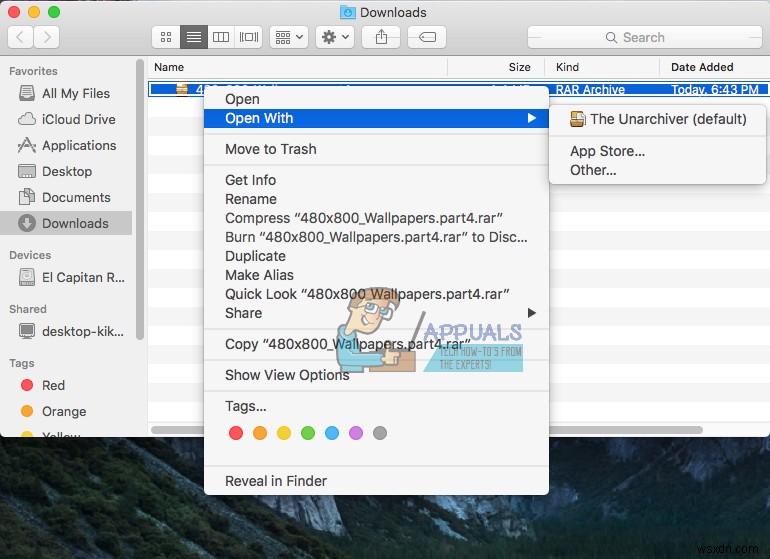Image resolution: width=770 pixels, height=559 pixels.
Task: Click the Downloads folder title icon
Action: point(348,12)
